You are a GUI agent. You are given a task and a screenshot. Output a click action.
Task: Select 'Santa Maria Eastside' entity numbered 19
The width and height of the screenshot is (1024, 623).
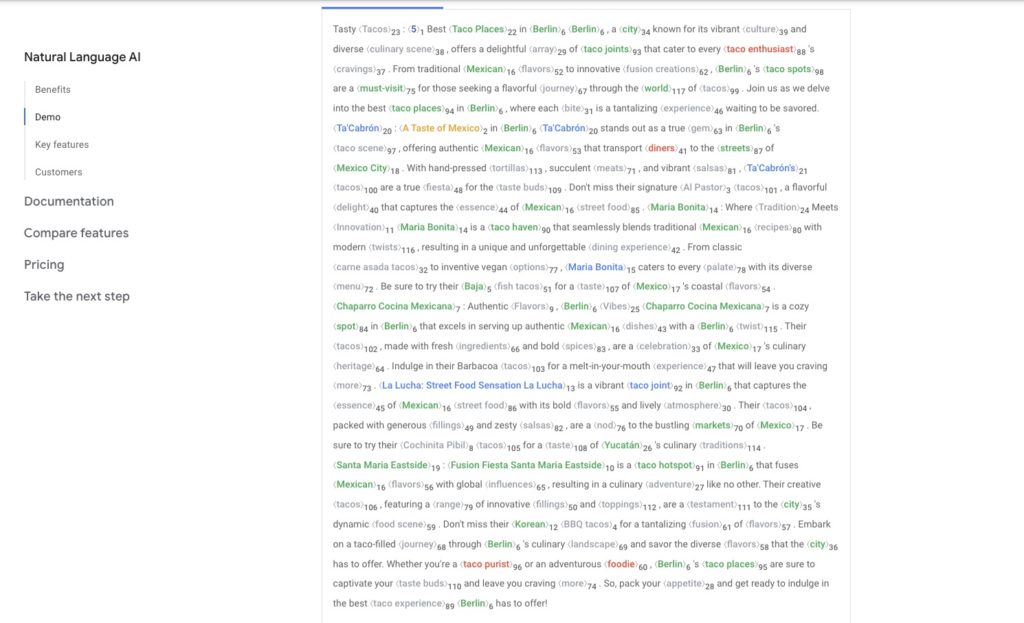(382, 465)
